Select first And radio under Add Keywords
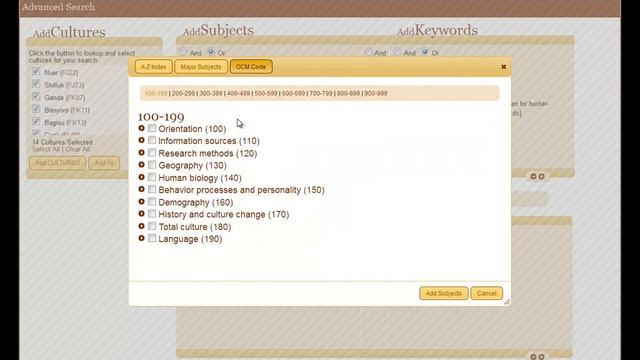 pos(369,52)
